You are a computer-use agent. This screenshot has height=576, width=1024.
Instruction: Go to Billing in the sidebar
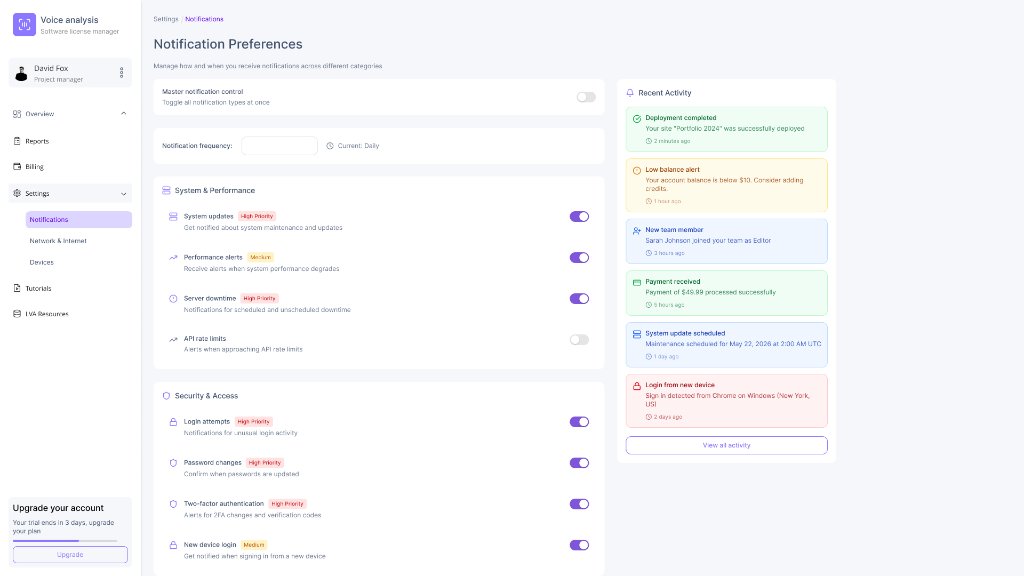71,167
